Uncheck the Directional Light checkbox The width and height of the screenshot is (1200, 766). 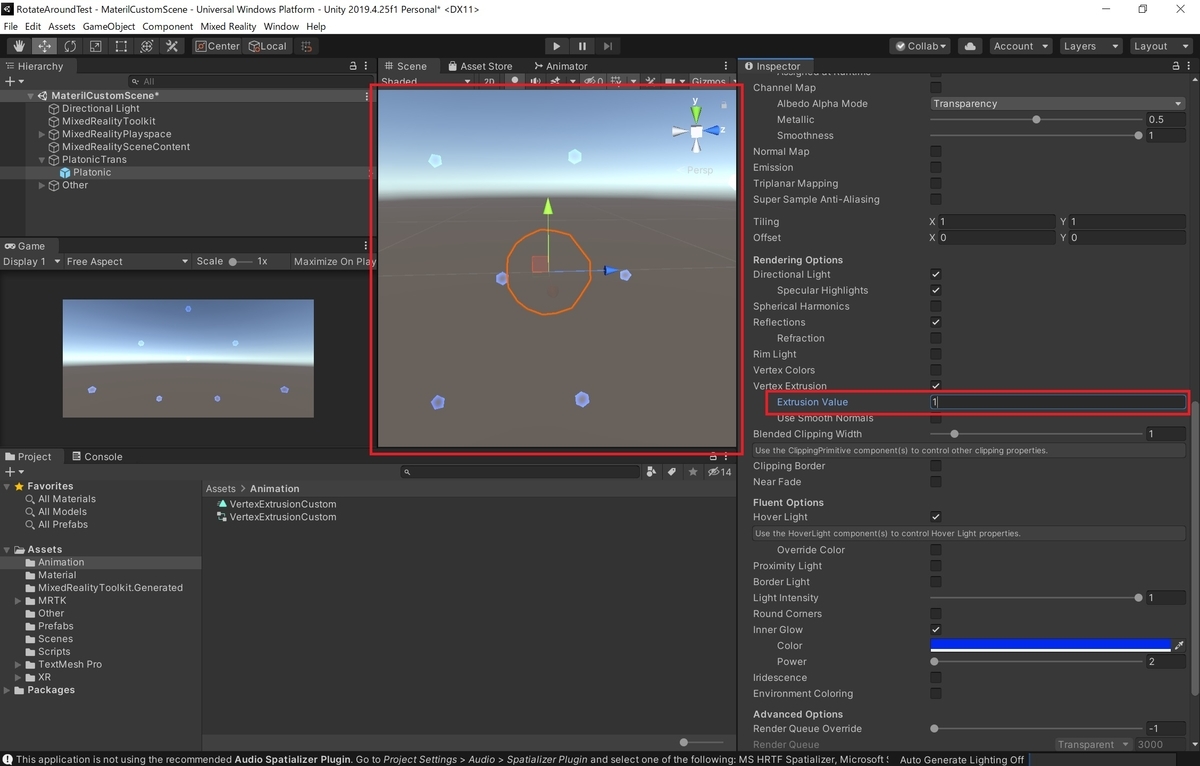pos(936,274)
